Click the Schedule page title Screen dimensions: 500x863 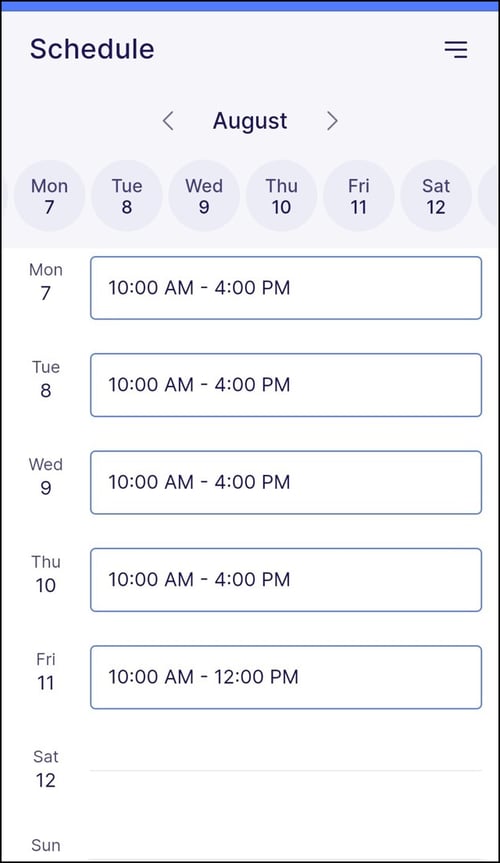[92, 49]
